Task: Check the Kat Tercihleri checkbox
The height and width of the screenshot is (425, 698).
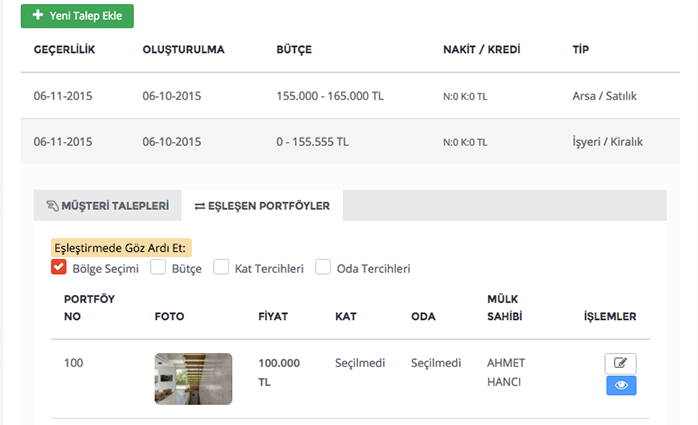Action: point(221,267)
